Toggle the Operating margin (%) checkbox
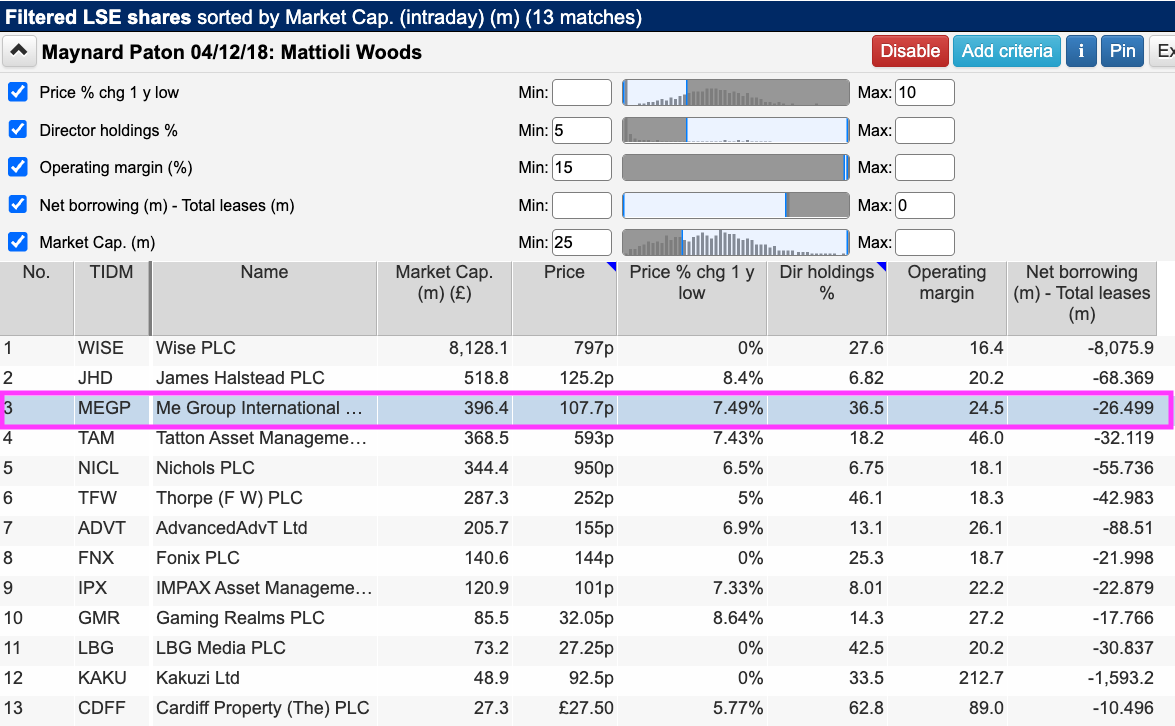 (x=18, y=167)
